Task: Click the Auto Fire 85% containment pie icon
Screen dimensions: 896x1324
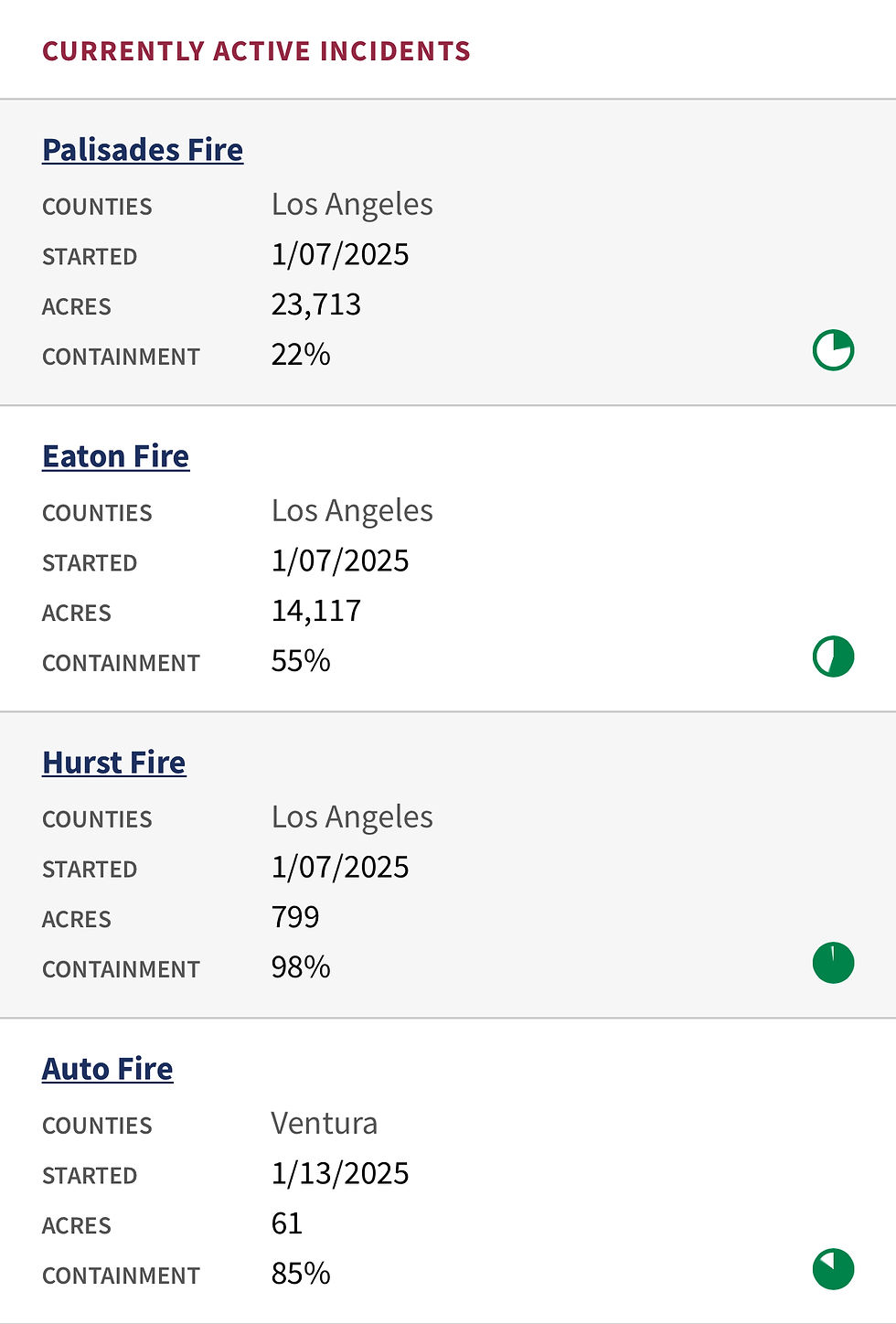Action: pyautogui.click(x=833, y=1269)
